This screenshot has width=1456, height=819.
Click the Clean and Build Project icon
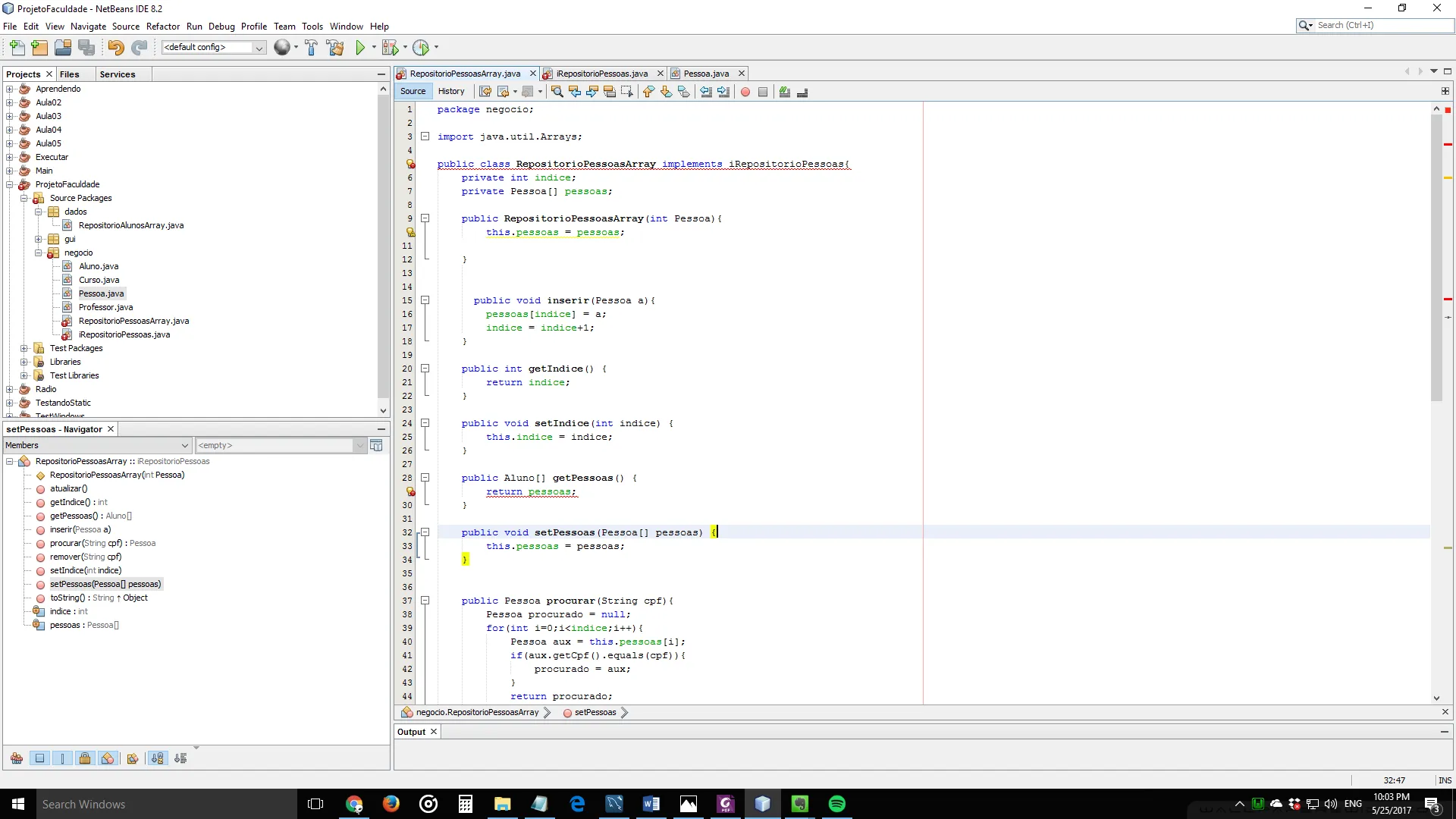pyautogui.click(x=334, y=48)
